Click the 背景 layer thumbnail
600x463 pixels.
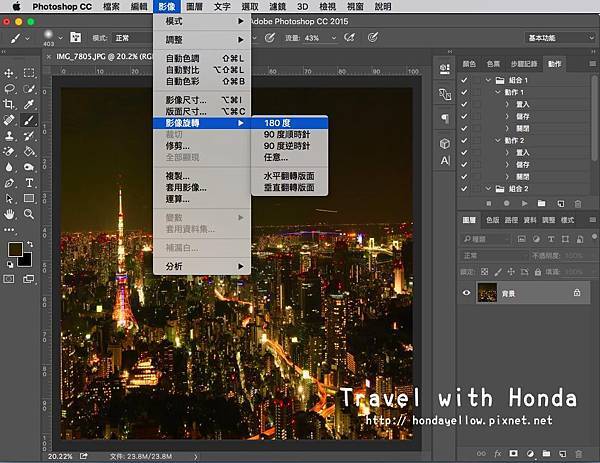(x=487, y=293)
